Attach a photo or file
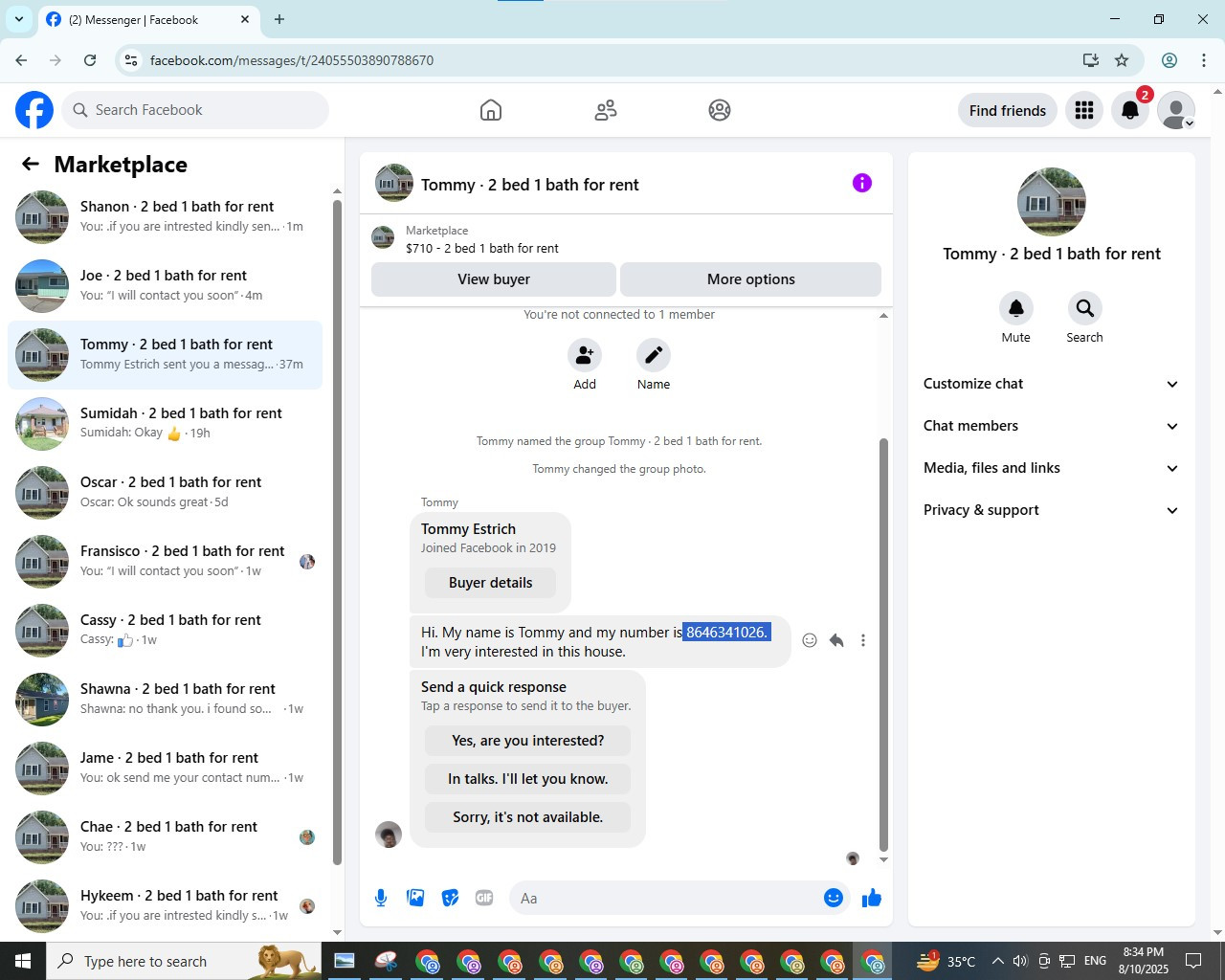This screenshot has height=980, width=1225. click(415, 898)
